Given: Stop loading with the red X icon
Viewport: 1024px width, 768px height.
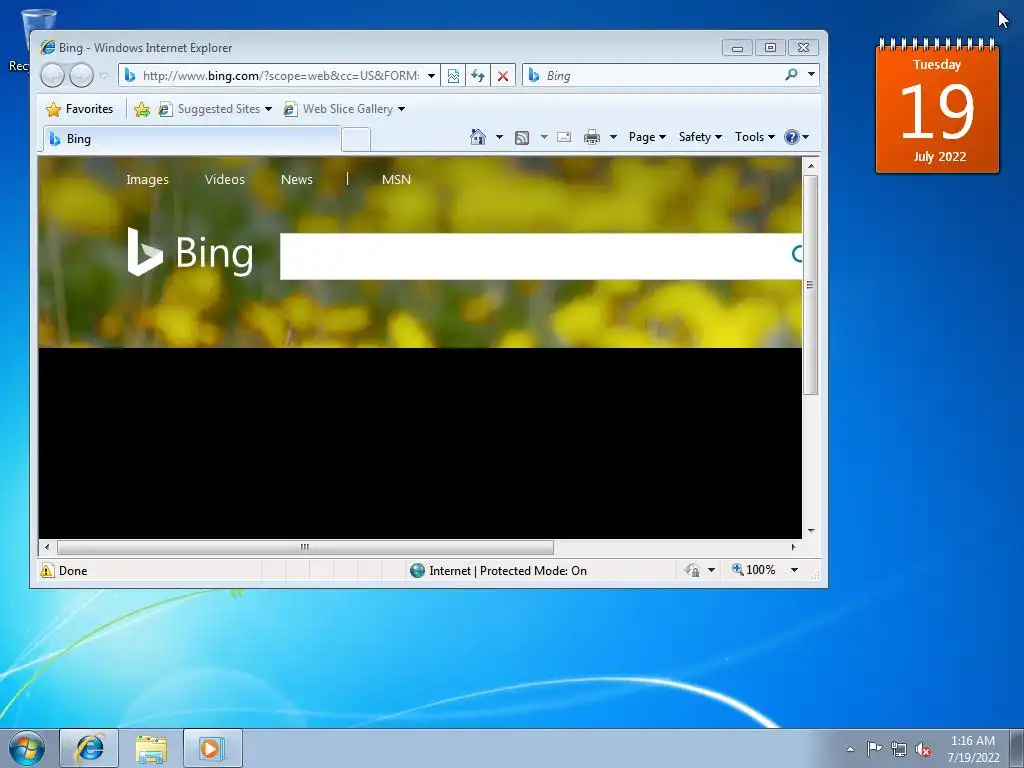Looking at the screenshot, I should (503, 76).
